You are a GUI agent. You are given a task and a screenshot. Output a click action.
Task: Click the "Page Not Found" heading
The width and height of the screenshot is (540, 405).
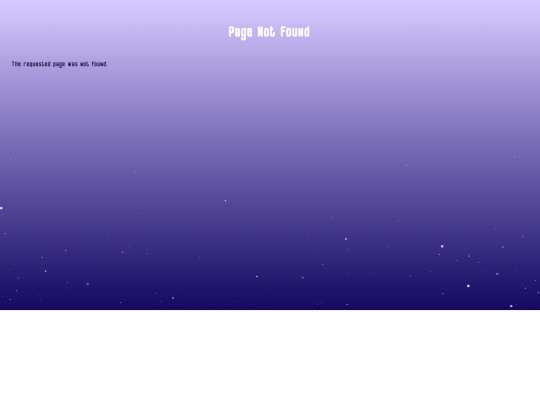(x=269, y=32)
